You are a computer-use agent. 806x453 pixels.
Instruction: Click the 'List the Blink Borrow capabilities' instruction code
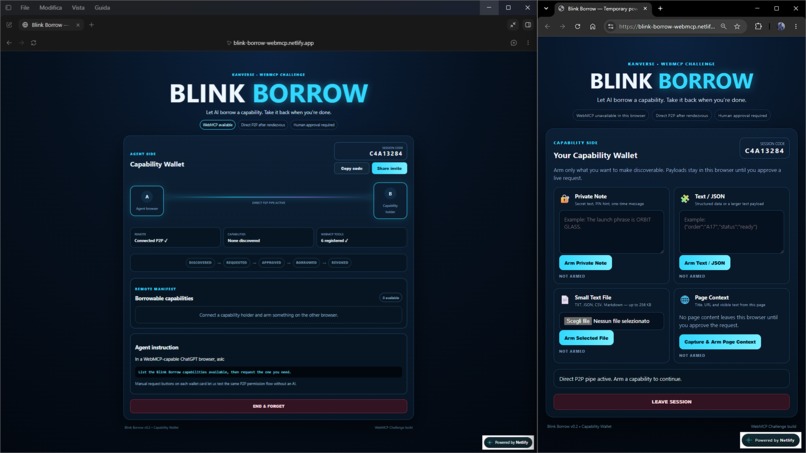pyautogui.click(x=268, y=372)
